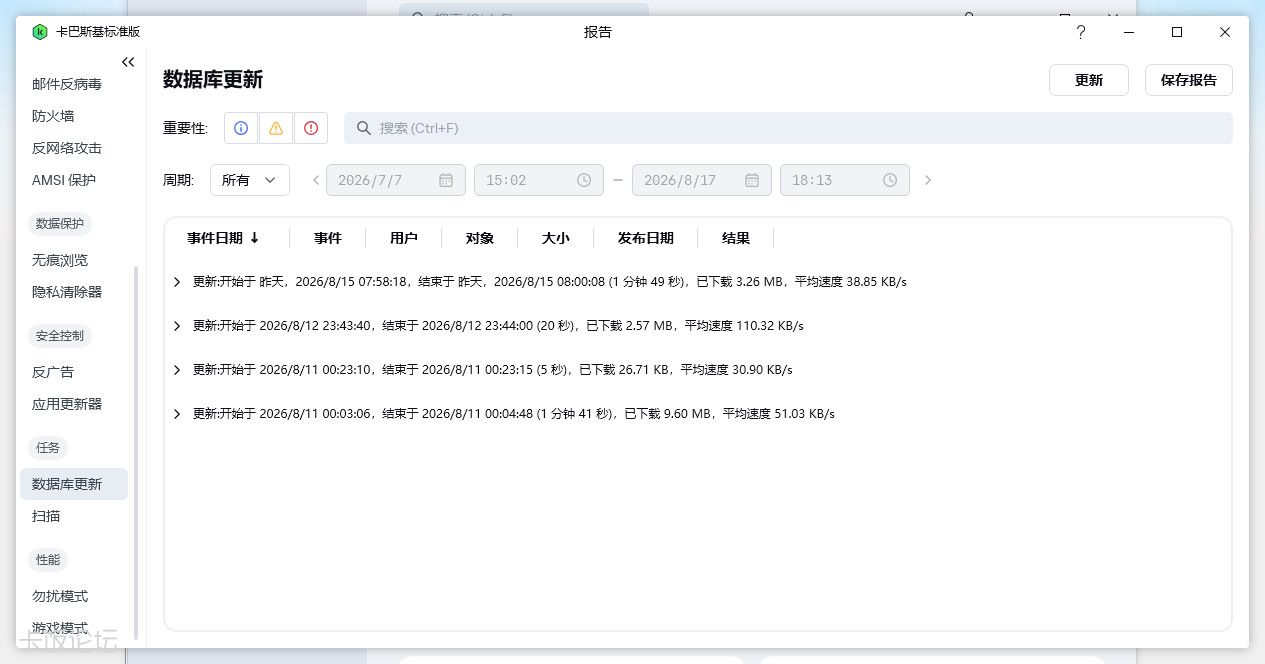
Task: Collapse the sidebar with the double-chevron icon
Action: pos(128,62)
